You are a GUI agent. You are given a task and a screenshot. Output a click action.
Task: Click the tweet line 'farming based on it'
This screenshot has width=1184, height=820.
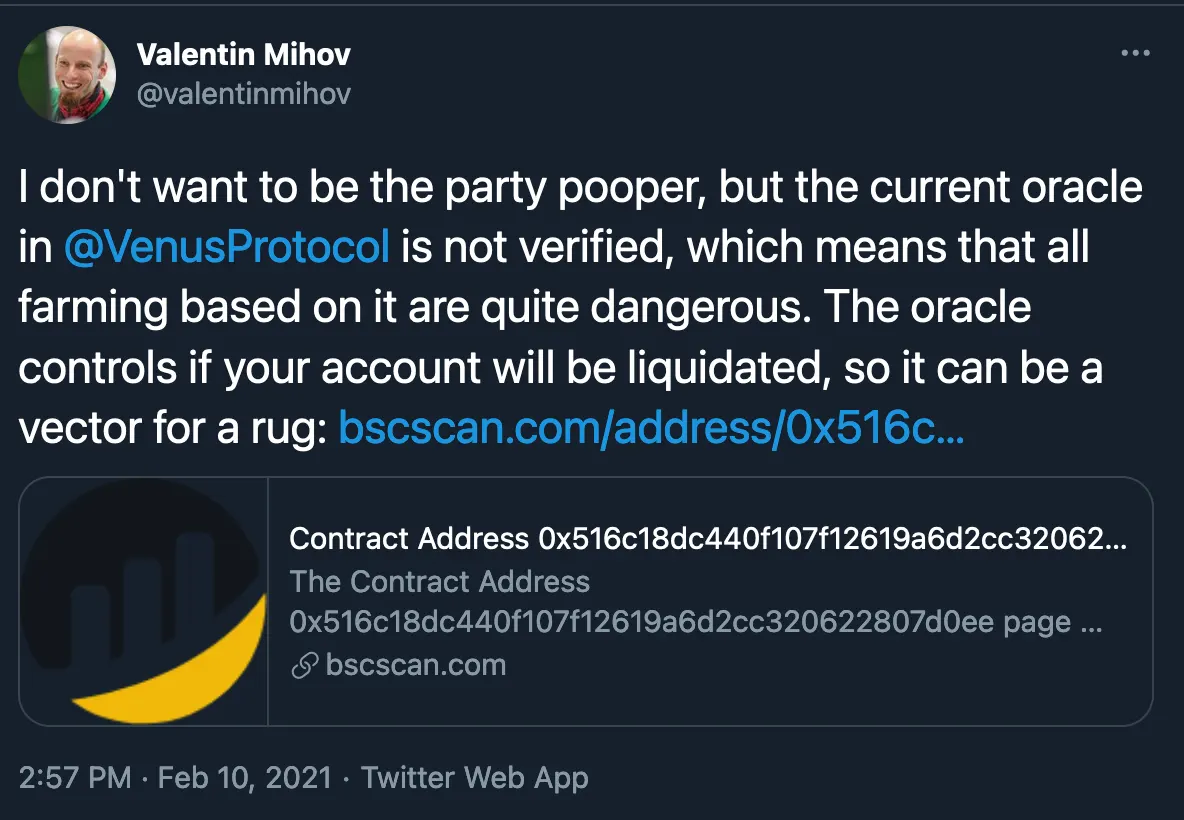pyautogui.click(x=525, y=308)
